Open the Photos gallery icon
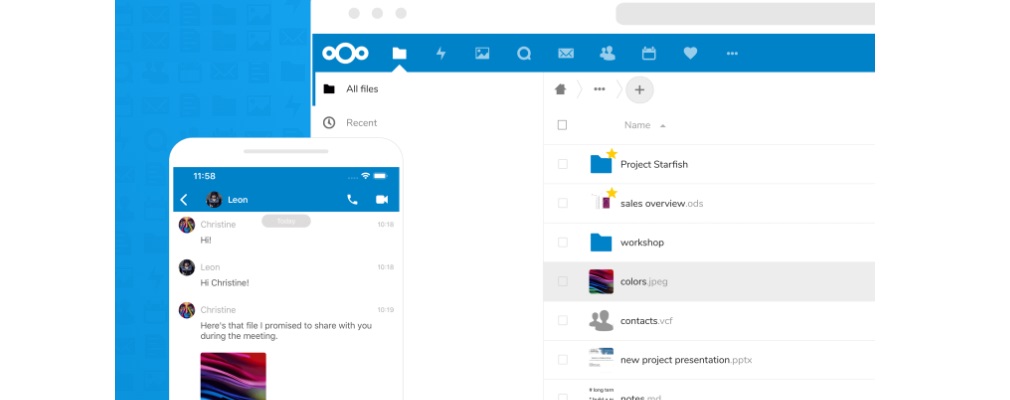 (x=482, y=53)
